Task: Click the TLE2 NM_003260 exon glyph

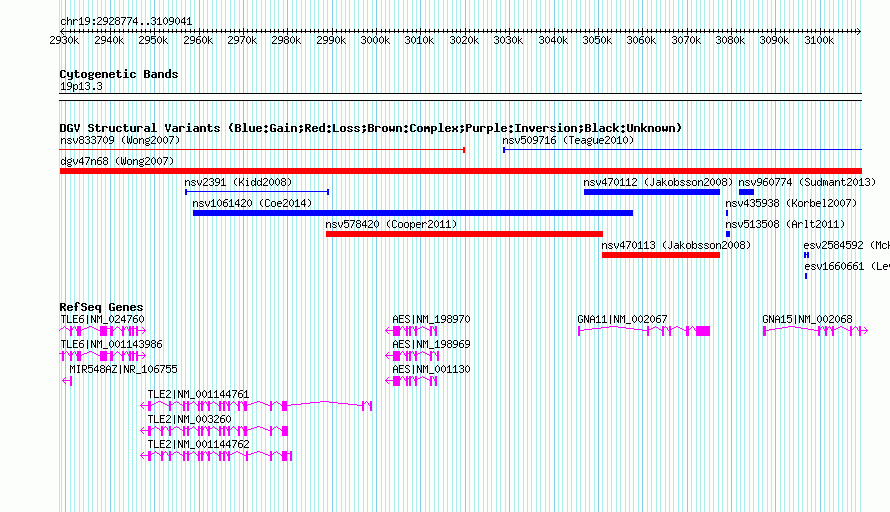Action: 214,431
